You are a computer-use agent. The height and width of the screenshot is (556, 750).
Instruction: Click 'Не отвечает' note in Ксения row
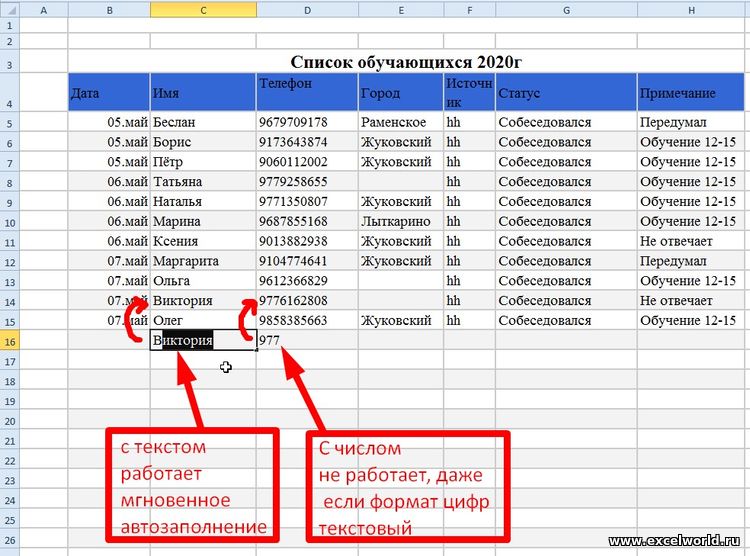pos(691,241)
